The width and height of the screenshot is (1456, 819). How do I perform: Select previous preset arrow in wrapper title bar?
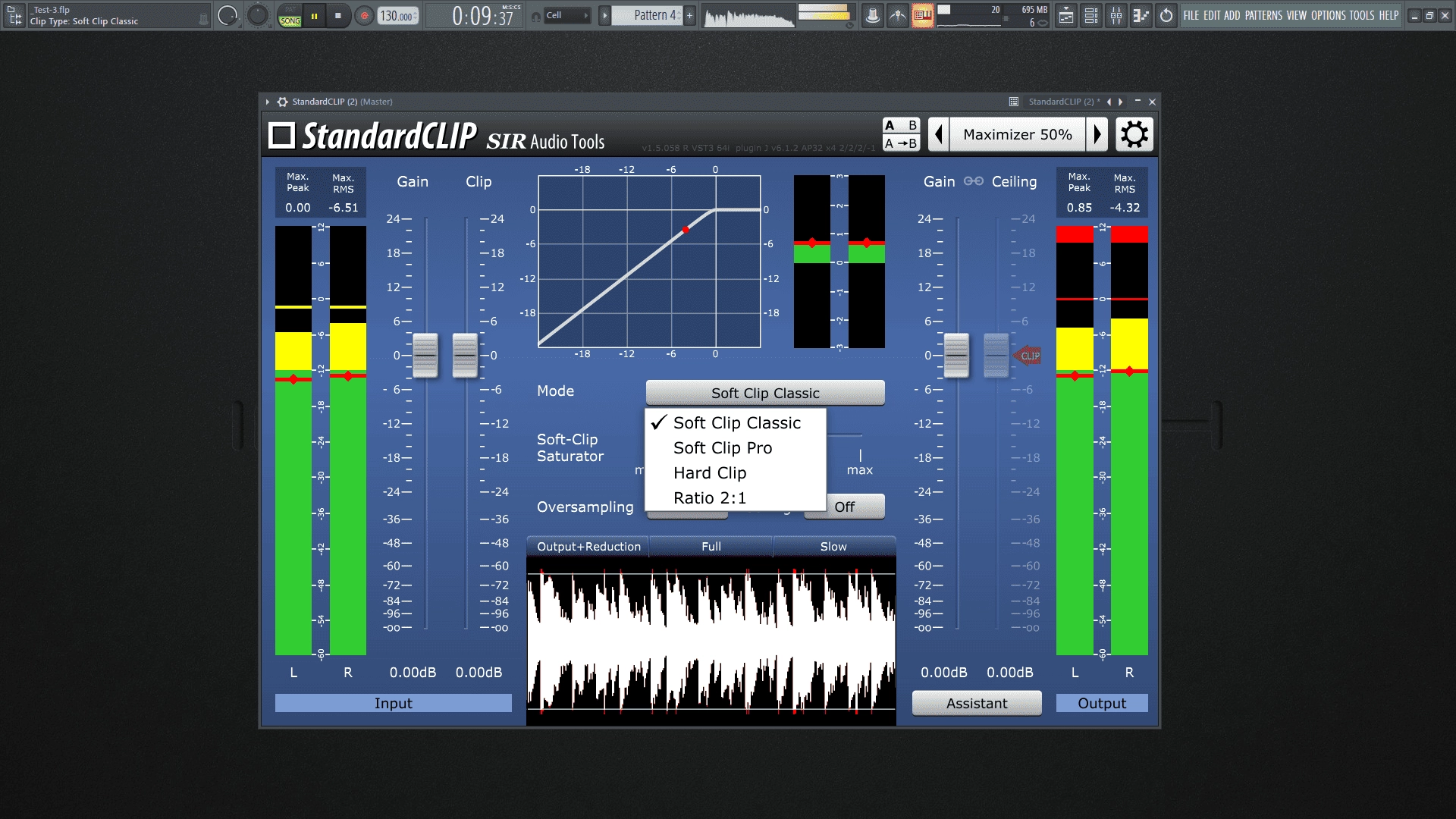pos(1109,102)
